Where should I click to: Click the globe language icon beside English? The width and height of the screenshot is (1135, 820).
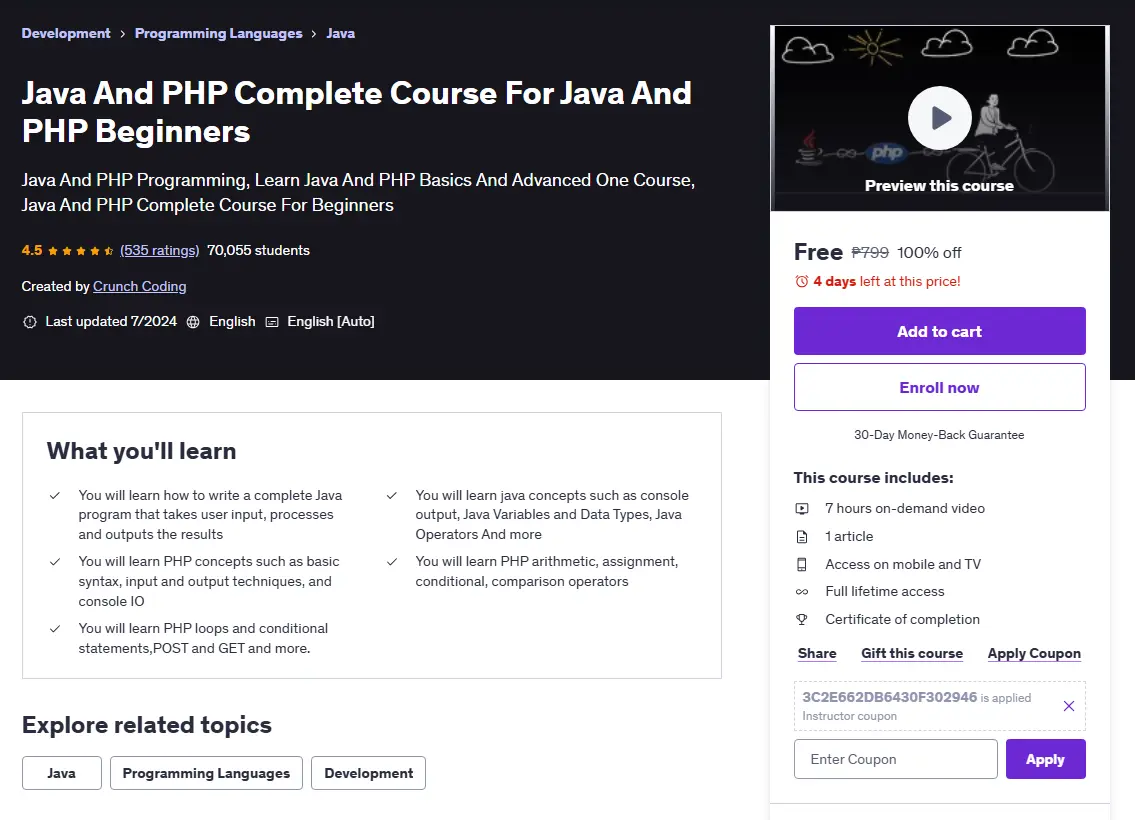pos(193,322)
